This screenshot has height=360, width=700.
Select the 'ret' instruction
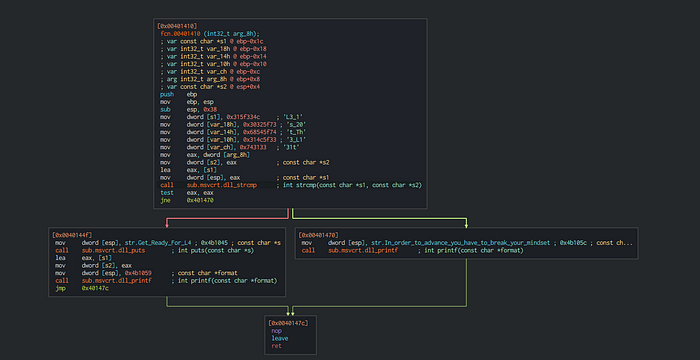point(276,346)
